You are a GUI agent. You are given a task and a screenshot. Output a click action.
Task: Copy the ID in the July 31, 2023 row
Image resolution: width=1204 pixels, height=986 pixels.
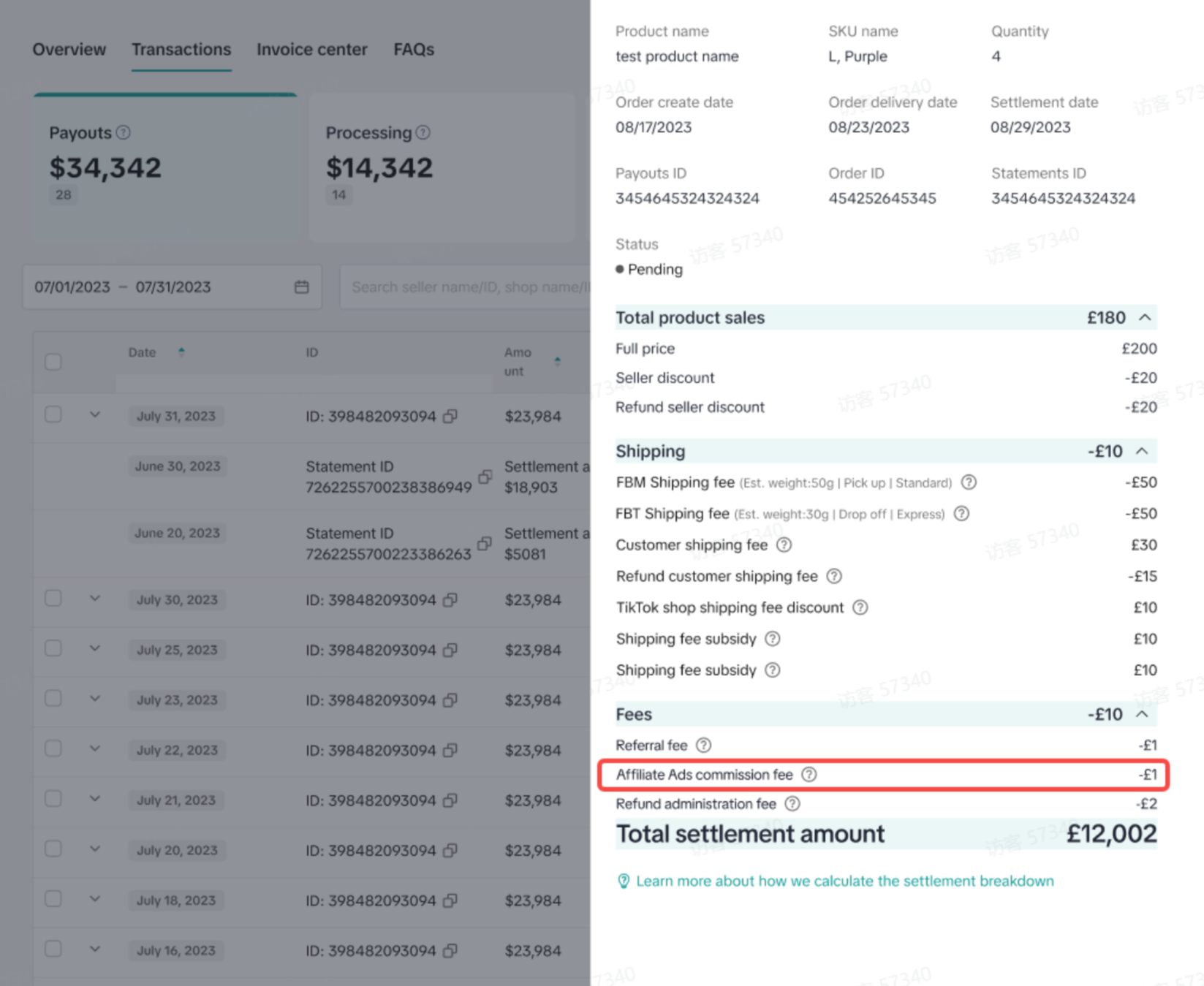[450, 416]
